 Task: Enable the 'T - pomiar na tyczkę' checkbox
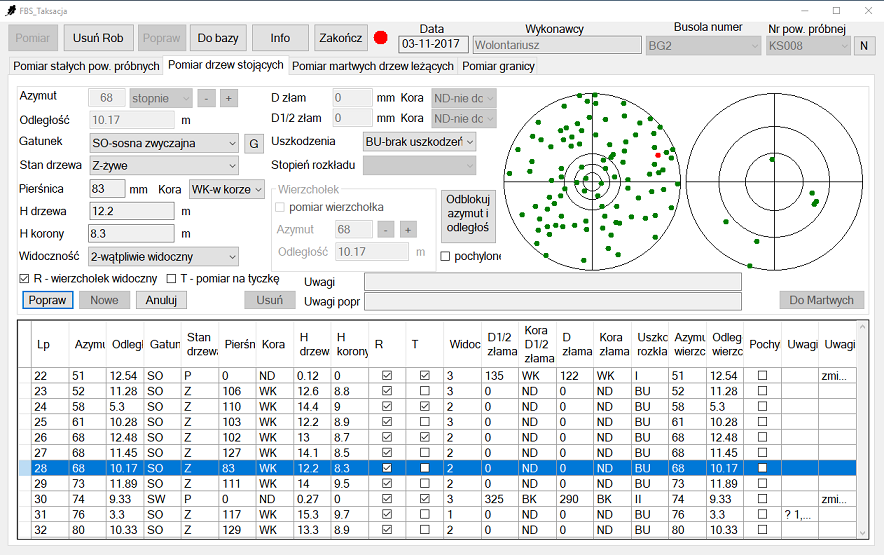pyautogui.click(x=172, y=278)
